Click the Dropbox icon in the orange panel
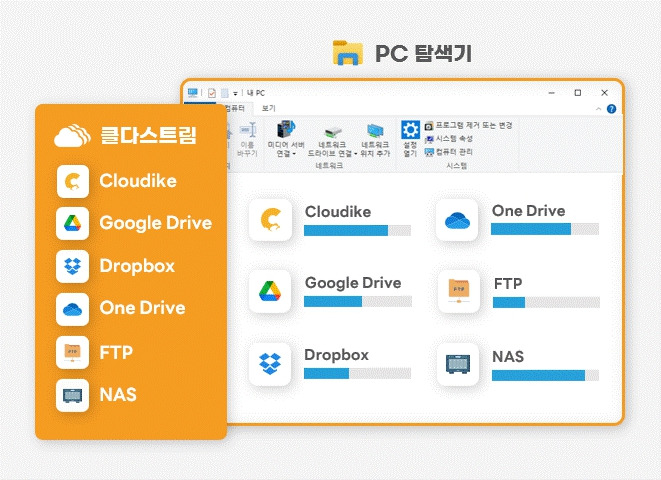The height and width of the screenshot is (480, 661). [x=73, y=266]
